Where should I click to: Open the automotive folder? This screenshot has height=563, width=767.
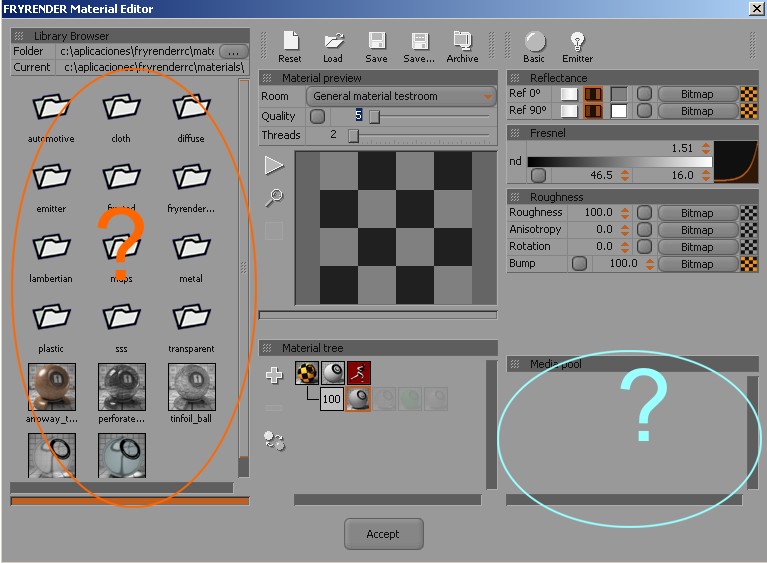[x=51, y=107]
